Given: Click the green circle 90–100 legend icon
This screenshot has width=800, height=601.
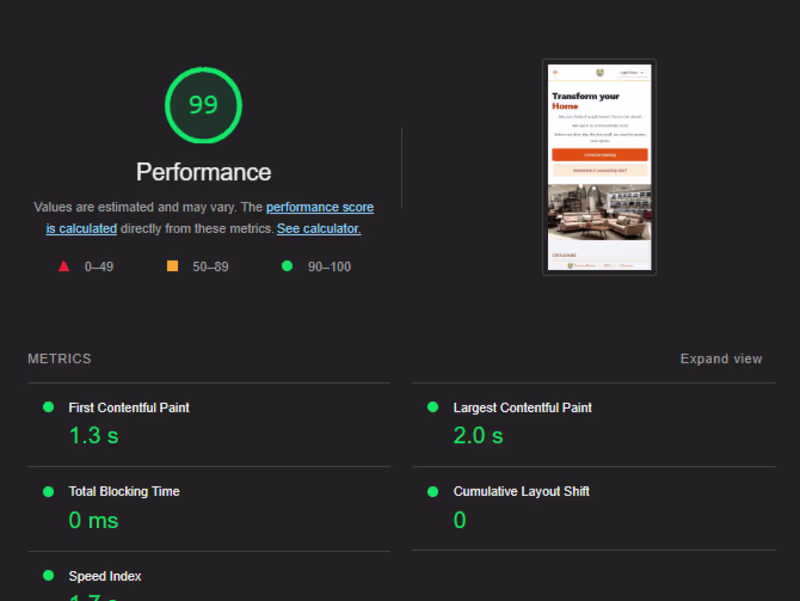Looking at the screenshot, I should click(287, 266).
